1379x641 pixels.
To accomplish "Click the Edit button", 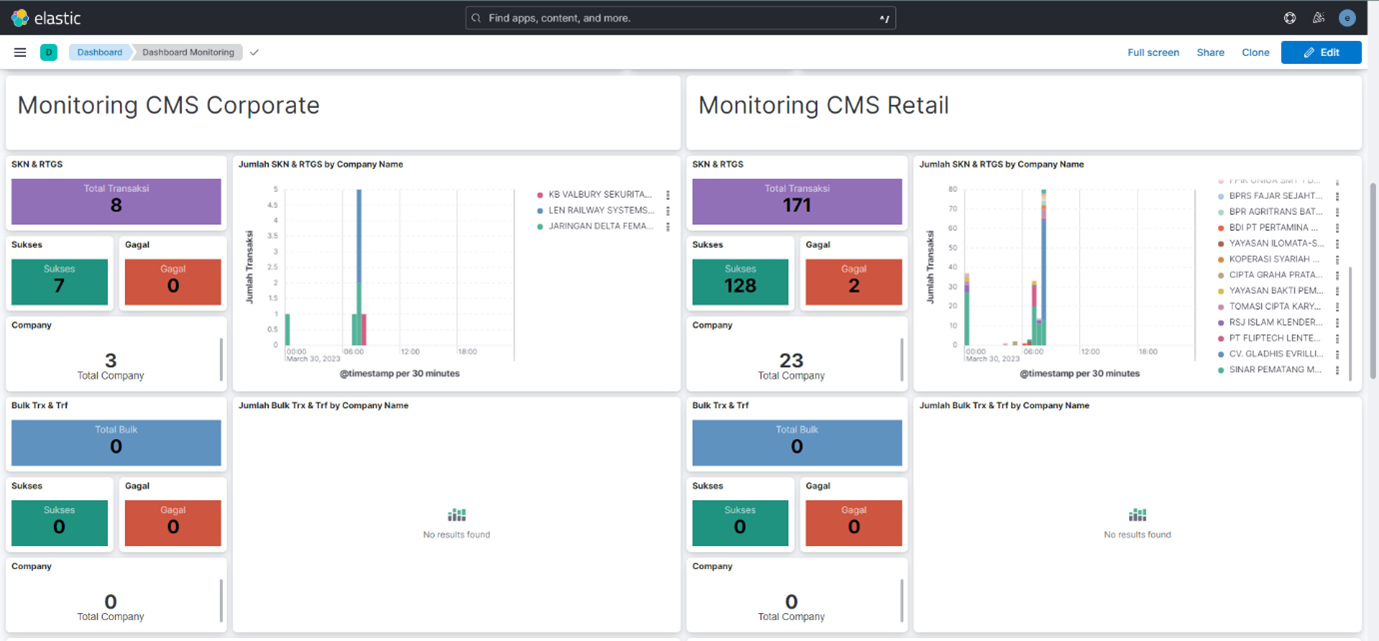I will [1320, 52].
